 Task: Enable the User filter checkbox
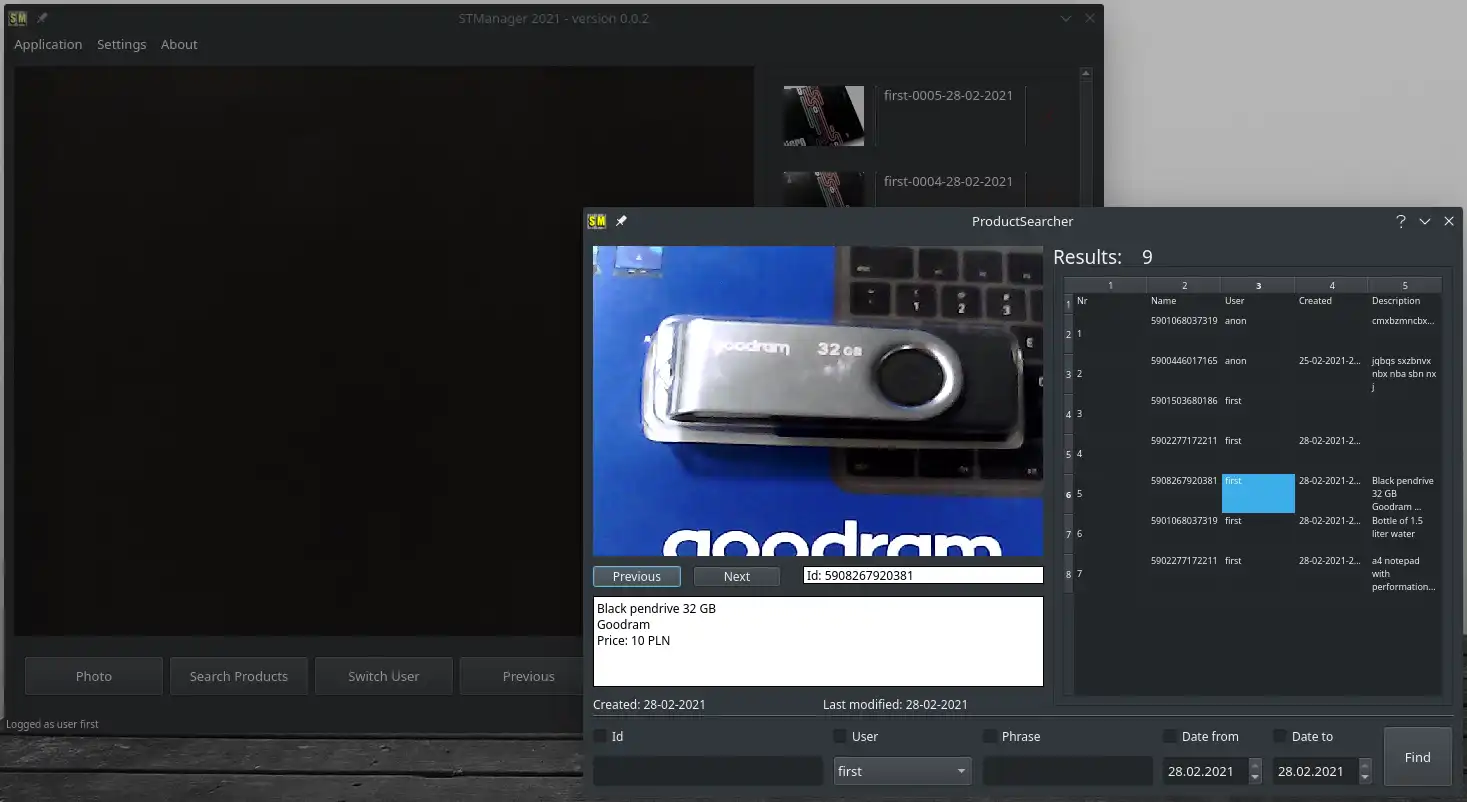(x=840, y=736)
